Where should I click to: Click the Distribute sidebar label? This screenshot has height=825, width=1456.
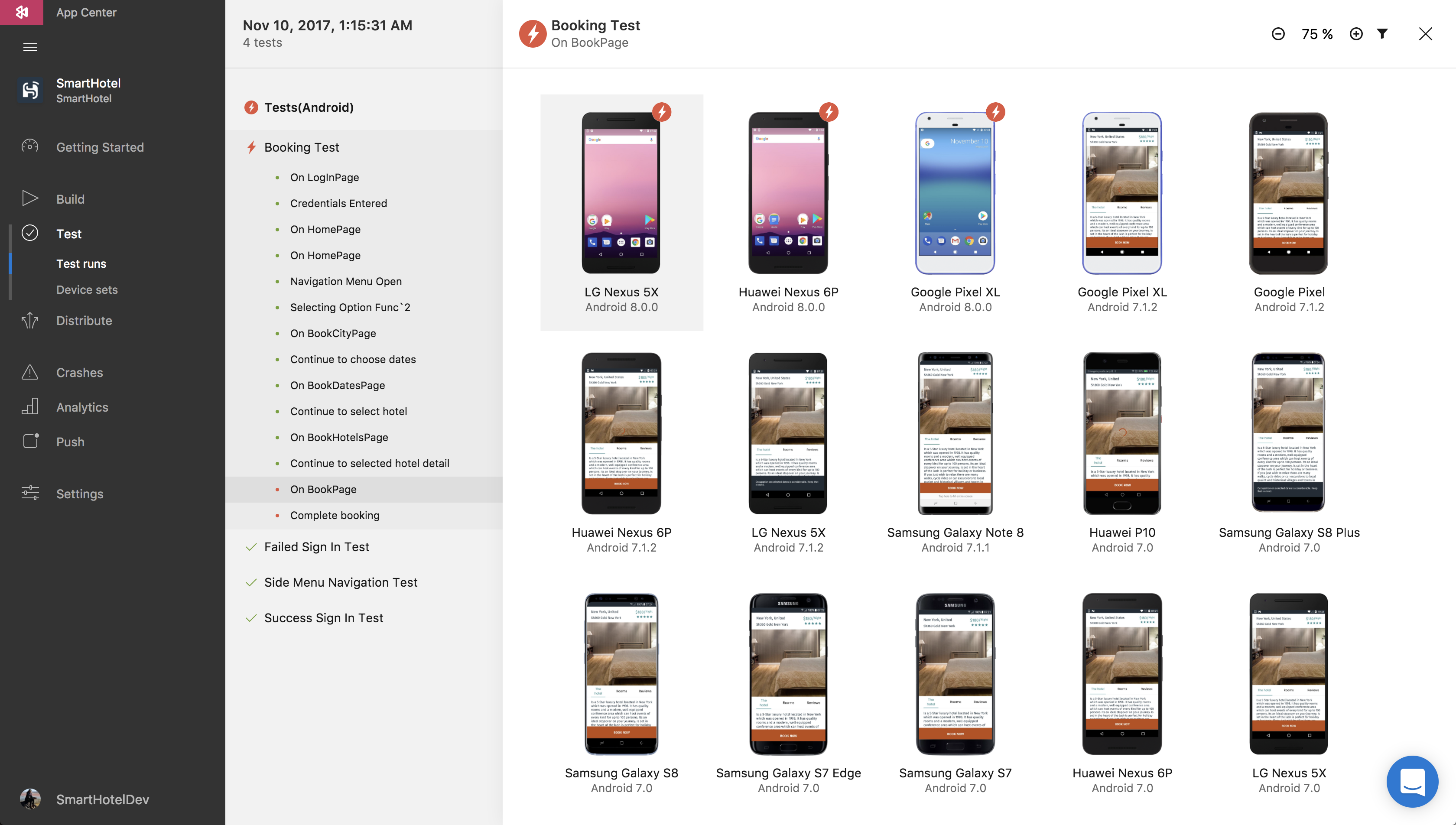click(x=84, y=321)
